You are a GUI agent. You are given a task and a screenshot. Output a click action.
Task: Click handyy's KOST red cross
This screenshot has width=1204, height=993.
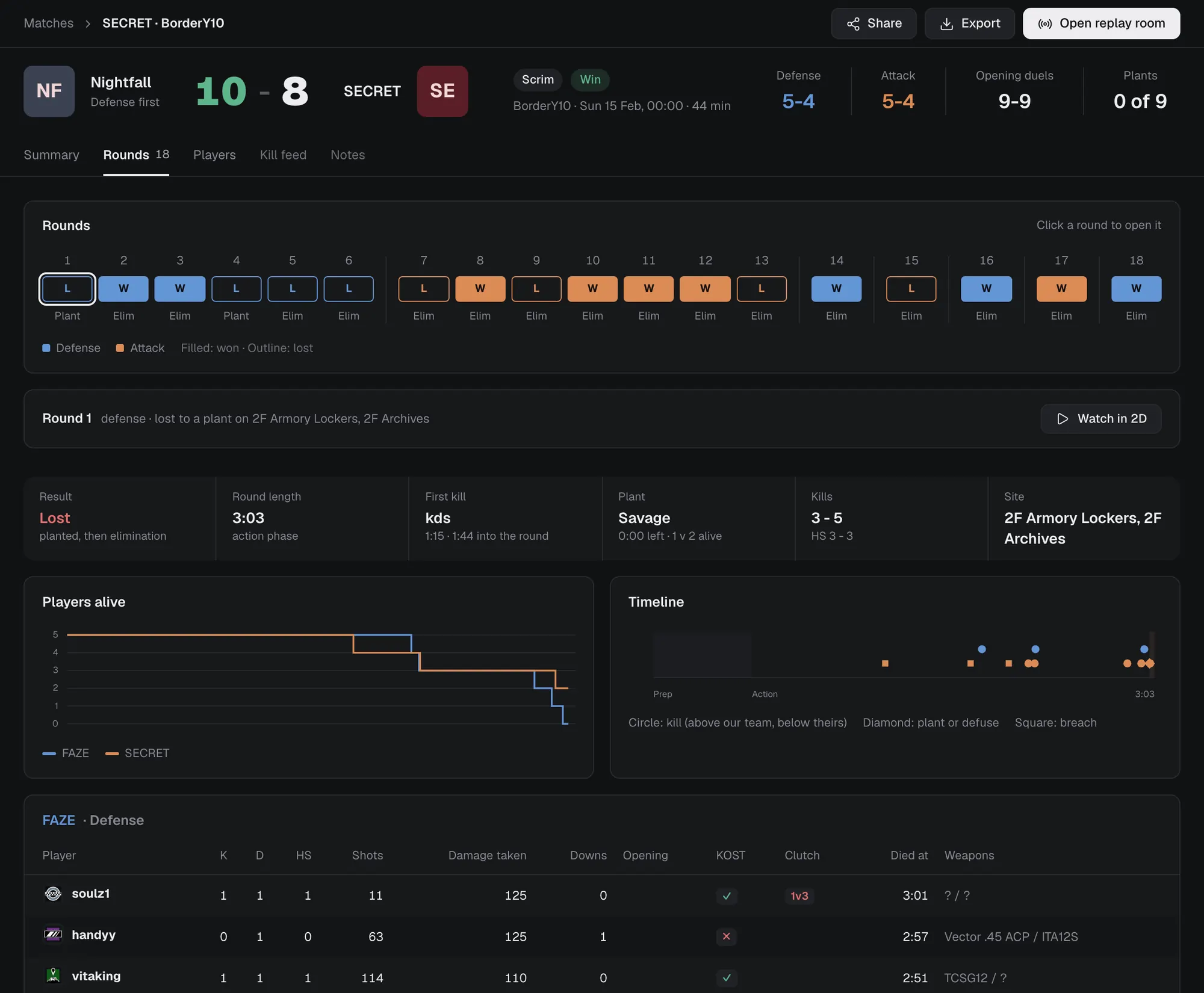pyautogui.click(x=727, y=936)
